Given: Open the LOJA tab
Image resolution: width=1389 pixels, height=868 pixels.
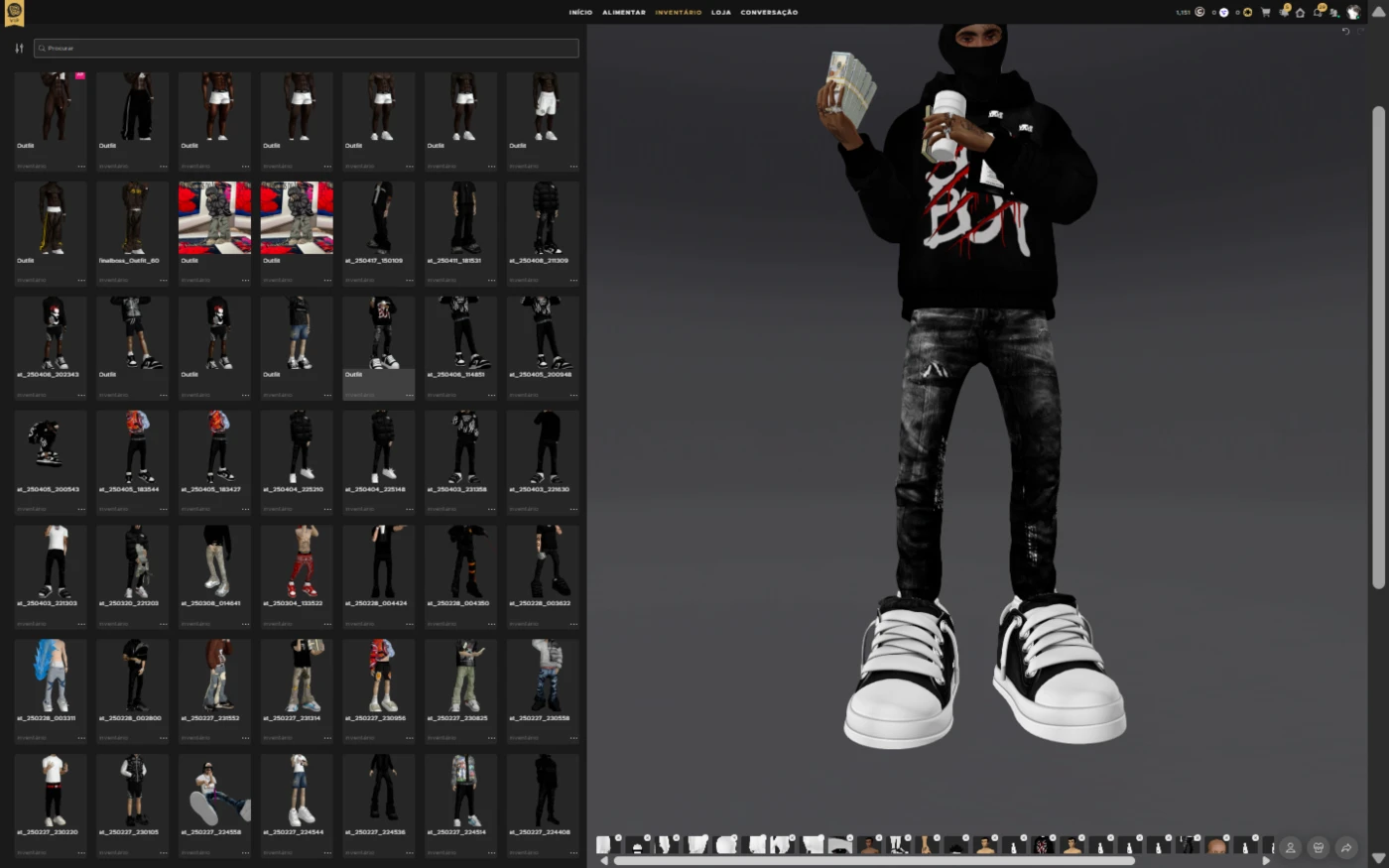Looking at the screenshot, I should coord(721,12).
